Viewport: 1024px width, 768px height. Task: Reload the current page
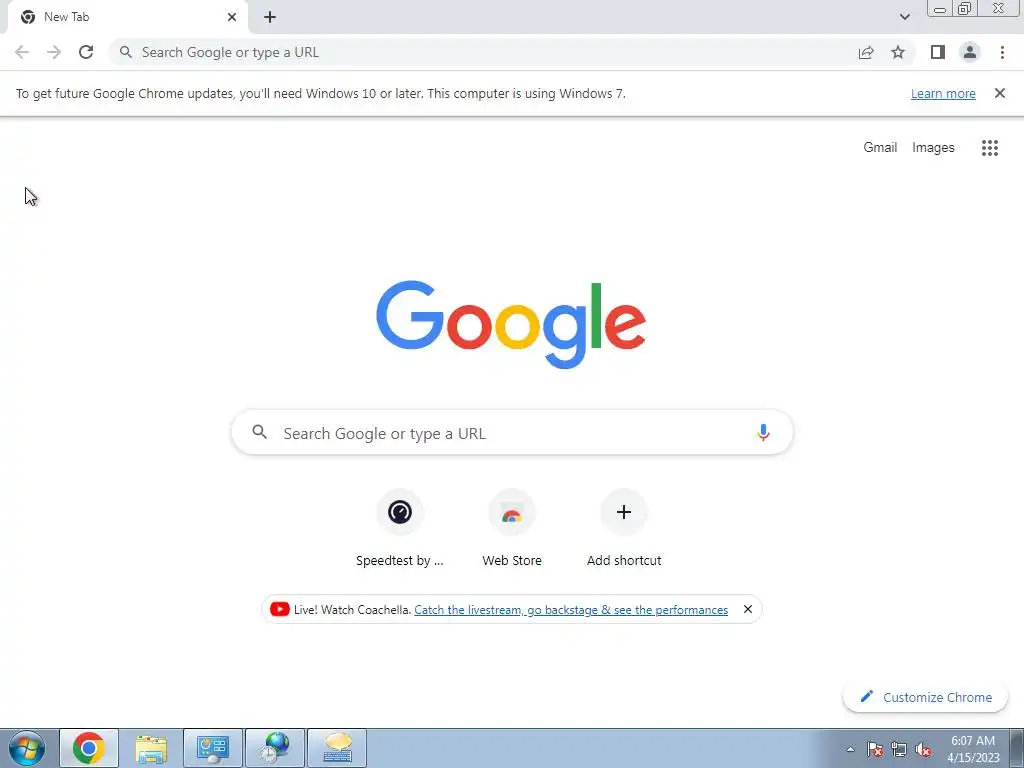(x=86, y=52)
